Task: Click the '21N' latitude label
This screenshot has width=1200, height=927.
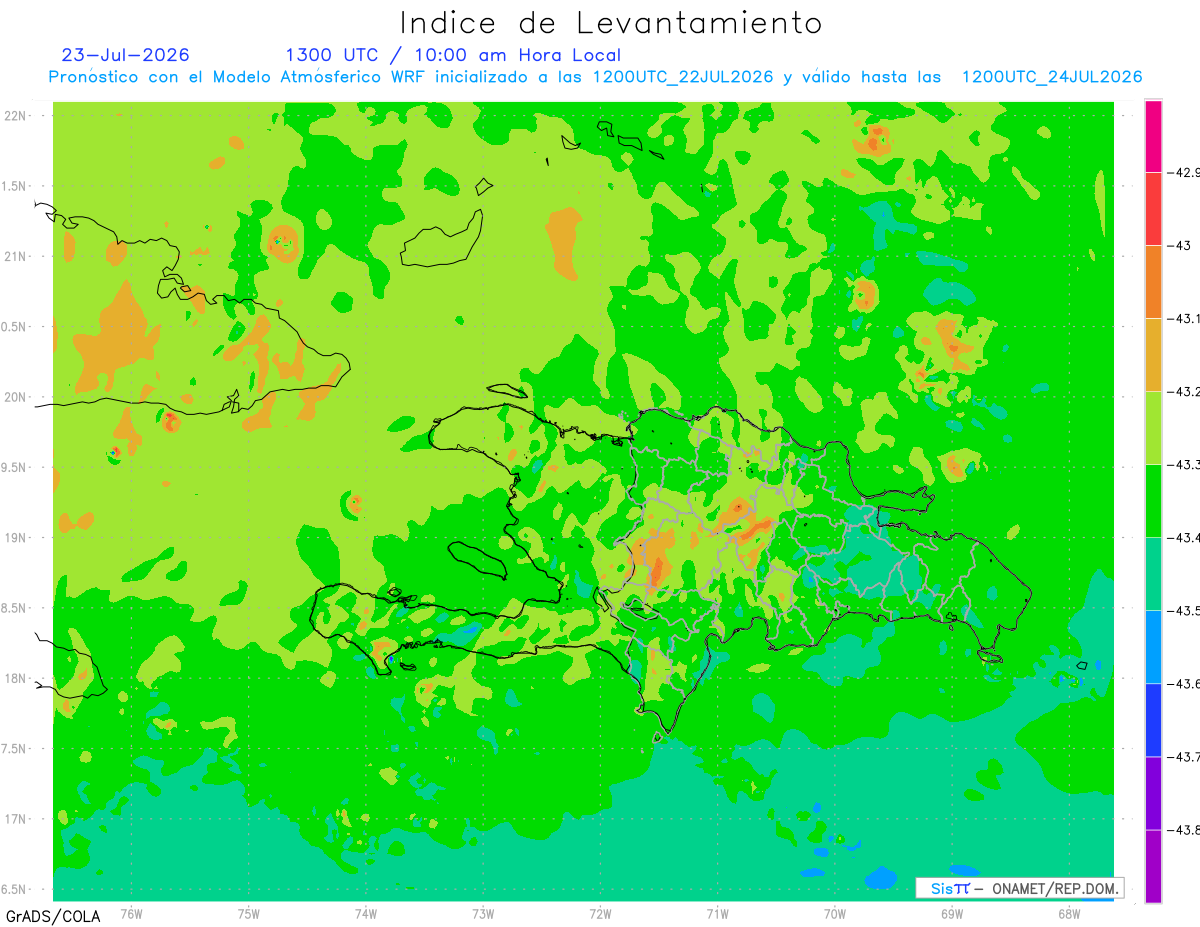Action: pos(16,256)
